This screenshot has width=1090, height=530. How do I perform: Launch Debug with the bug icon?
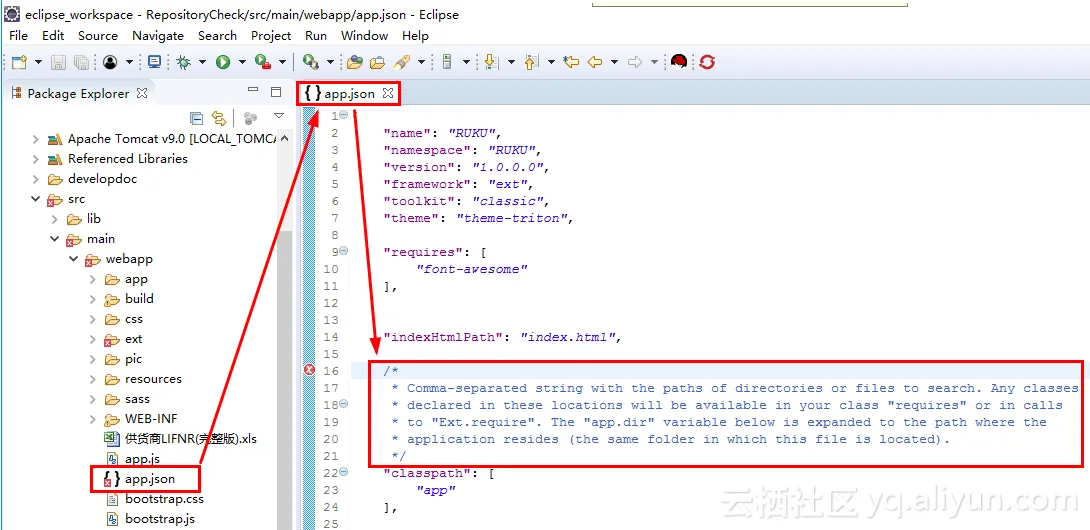pyautogui.click(x=184, y=62)
